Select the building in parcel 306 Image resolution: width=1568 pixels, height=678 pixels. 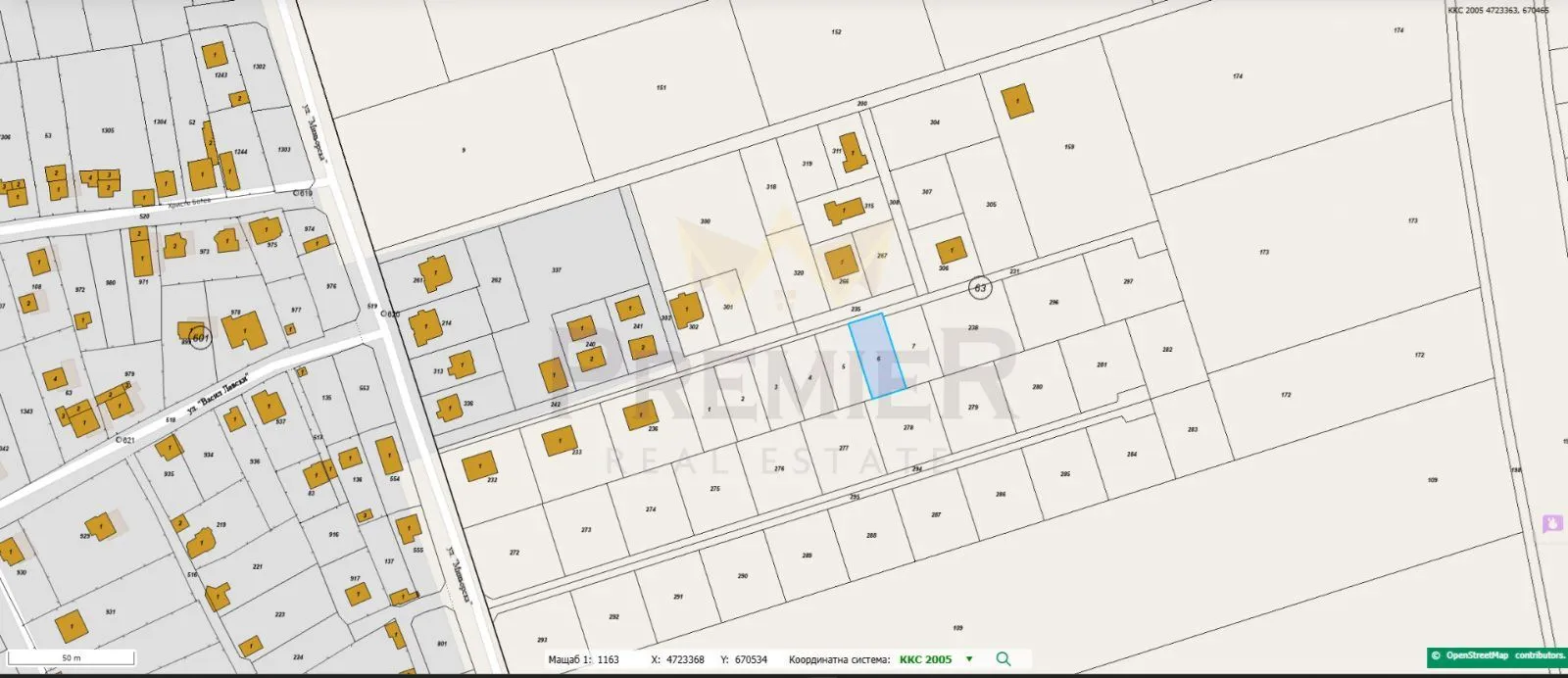tap(950, 251)
